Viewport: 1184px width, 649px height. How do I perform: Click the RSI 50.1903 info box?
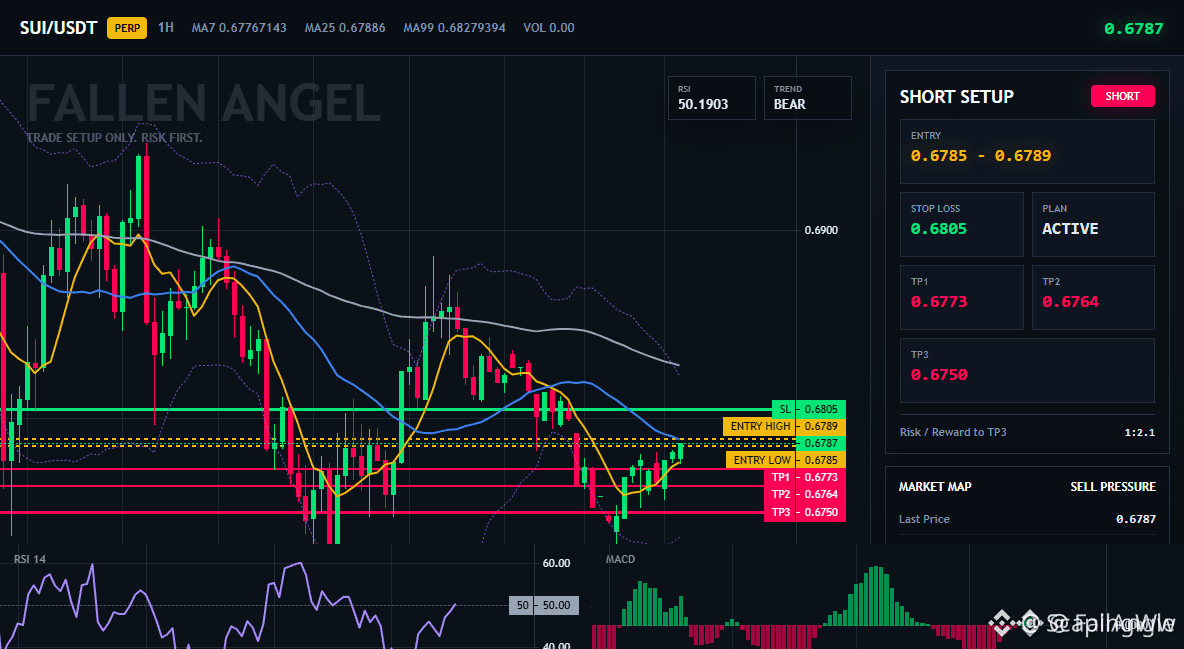(711, 98)
